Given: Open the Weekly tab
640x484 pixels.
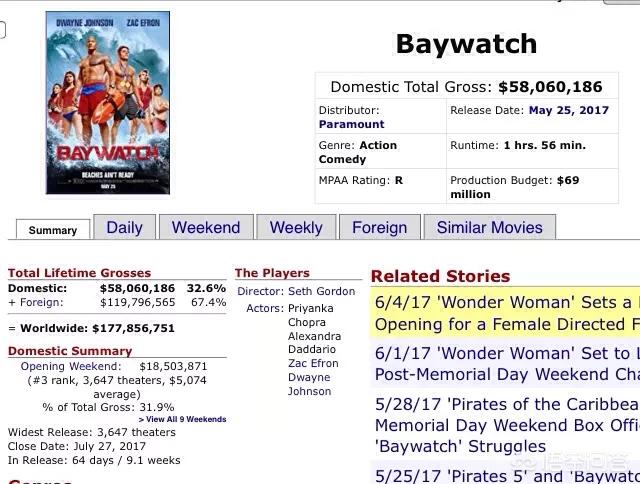Looking at the screenshot, I should (296, 227).
